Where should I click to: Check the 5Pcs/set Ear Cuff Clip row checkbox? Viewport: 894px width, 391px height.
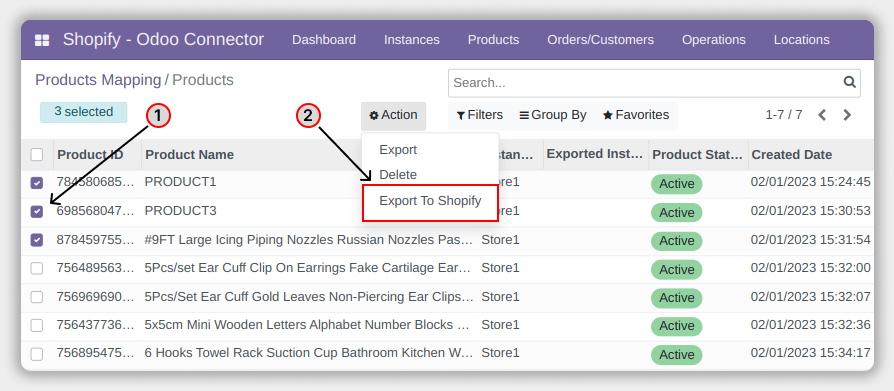click(x=36, y=268)
